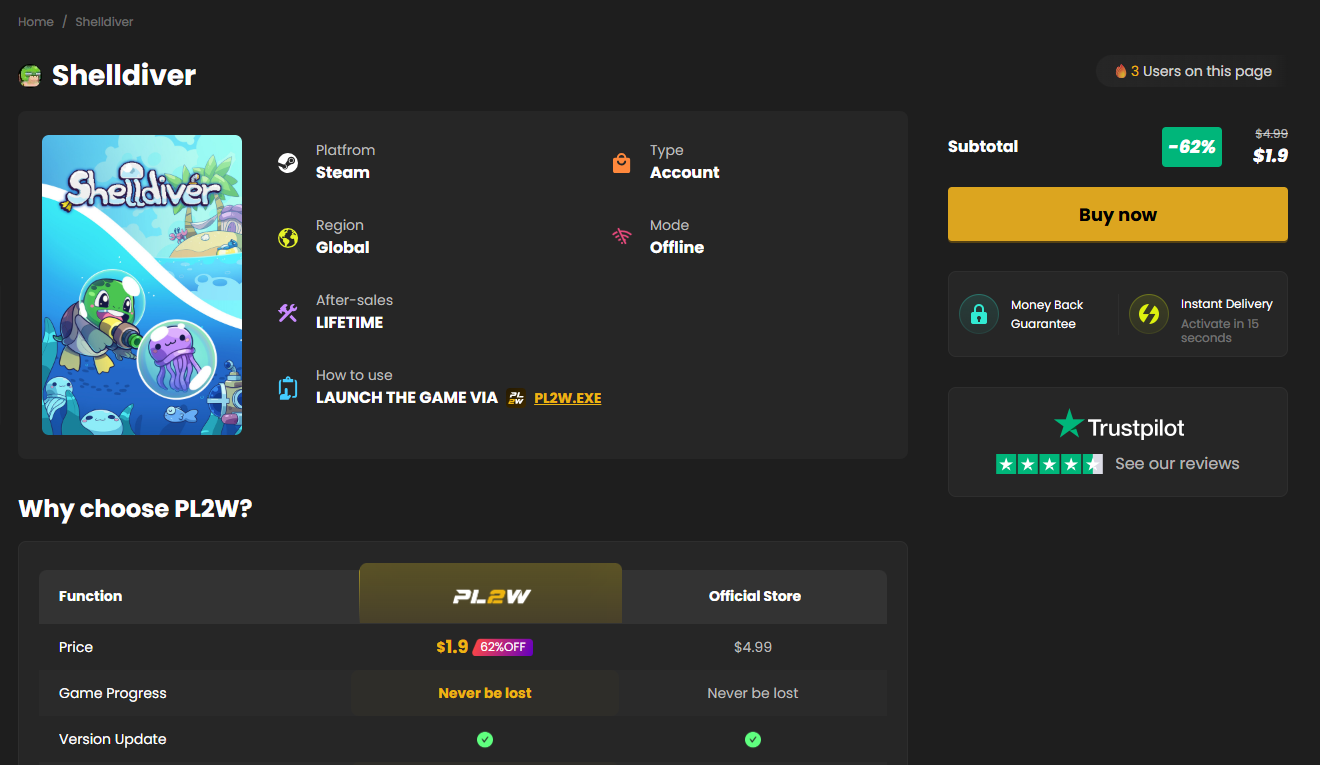Click the 3 Users on this page text
This screenshot has width=1320, height=765.
click(x=1201, y=71)
